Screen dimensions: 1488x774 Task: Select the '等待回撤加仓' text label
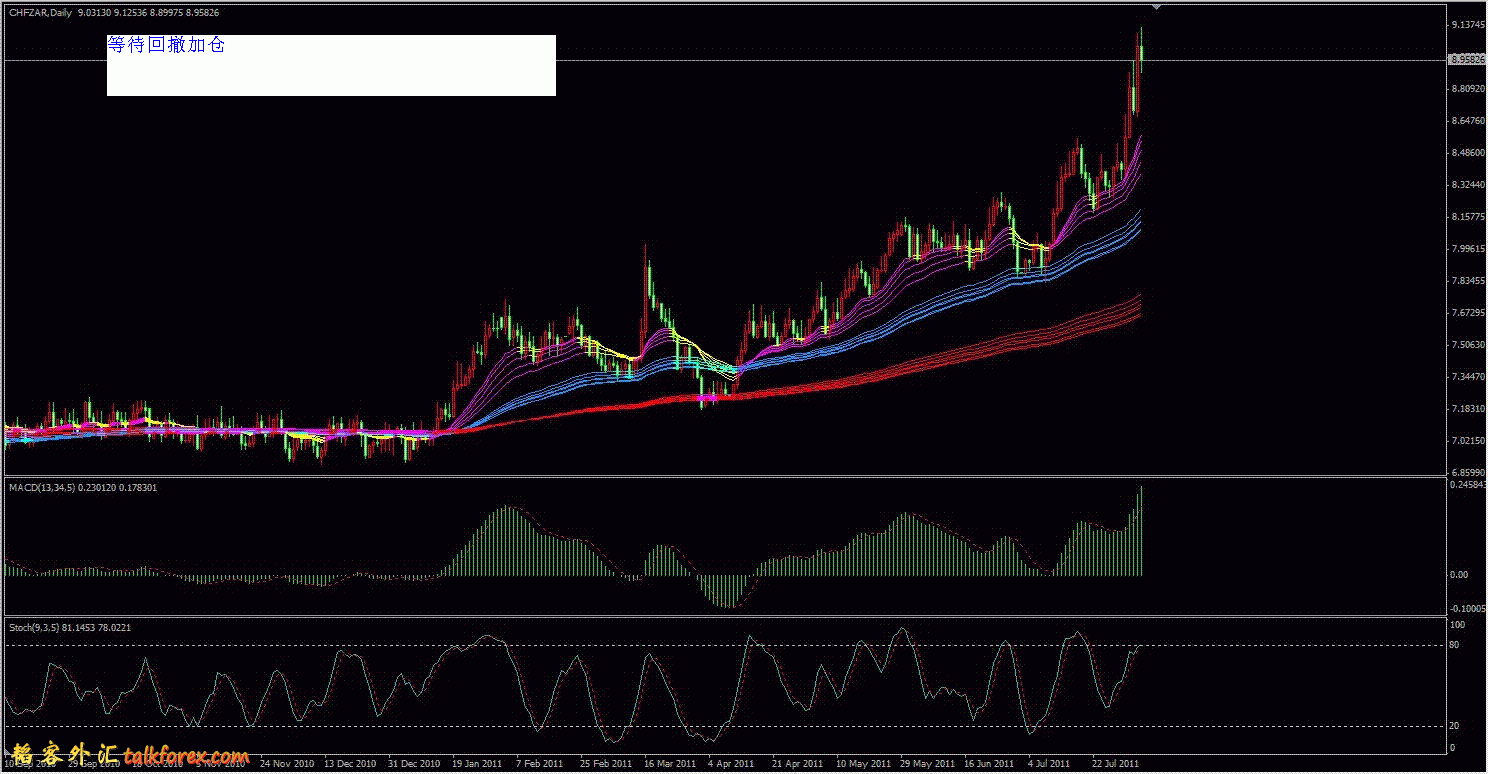coord(166,45)
